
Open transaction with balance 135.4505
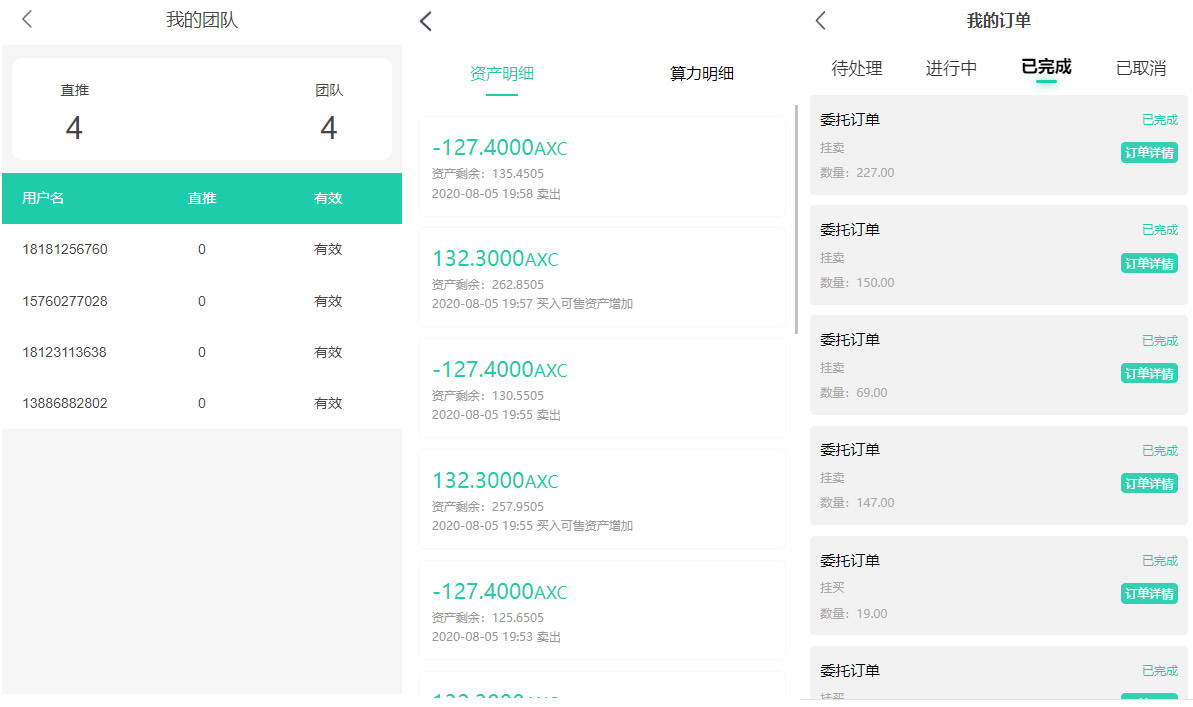602,167
